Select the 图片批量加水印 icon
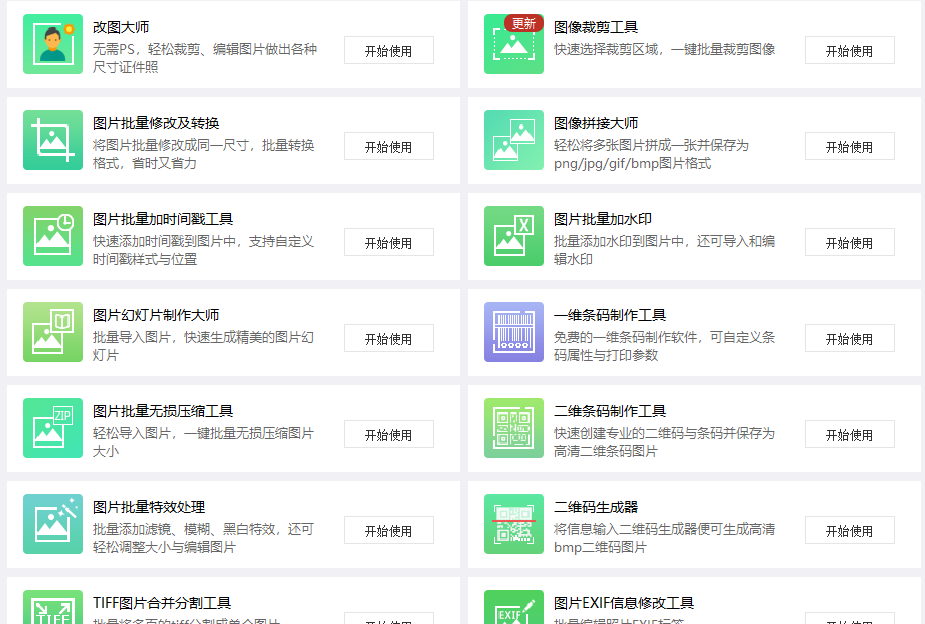Viewport: 925px width, 624px height. [x=514, y=236]
